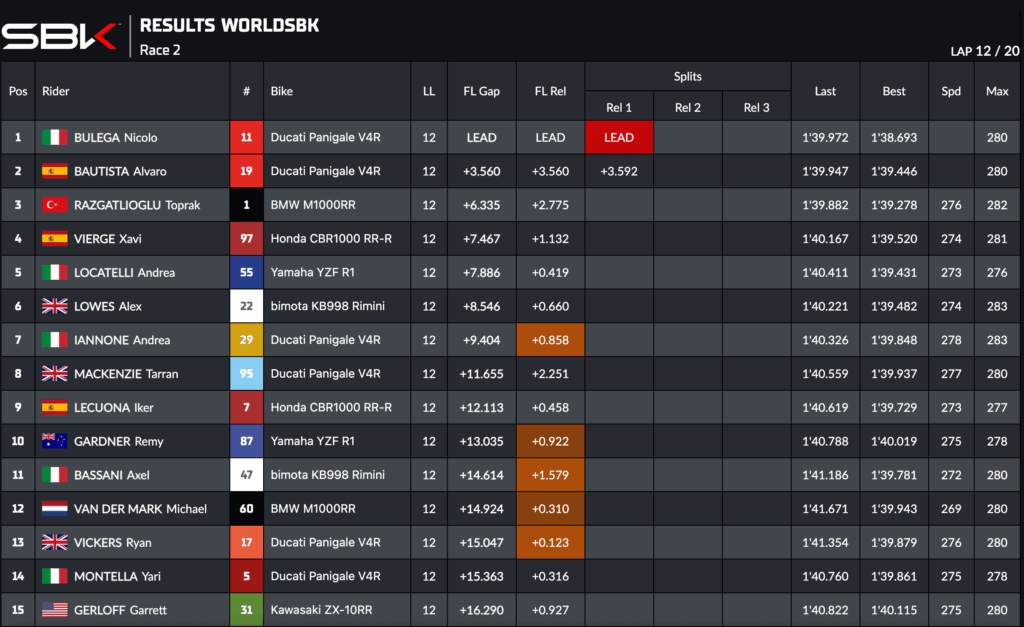Image resolution: width=1024 pixels, height=627 pixels.
Task: Click the Max speed column header
Action: tap(997, 91)
